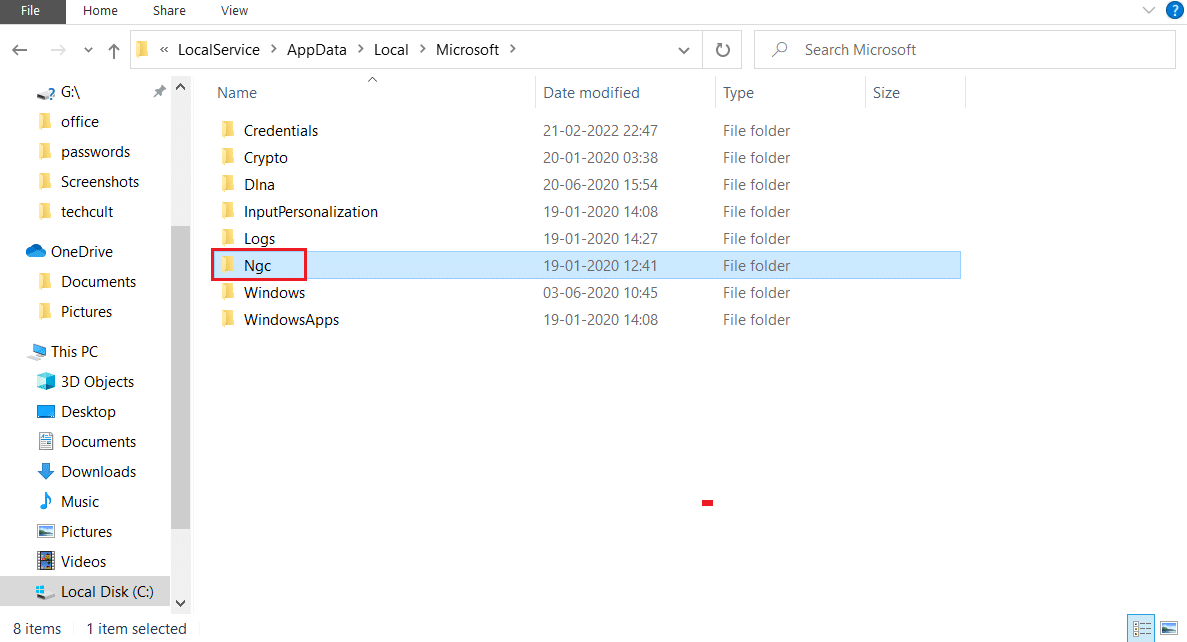Go forward with the right arrow
The image size is (1187, 642).
(x=58, y=50)
